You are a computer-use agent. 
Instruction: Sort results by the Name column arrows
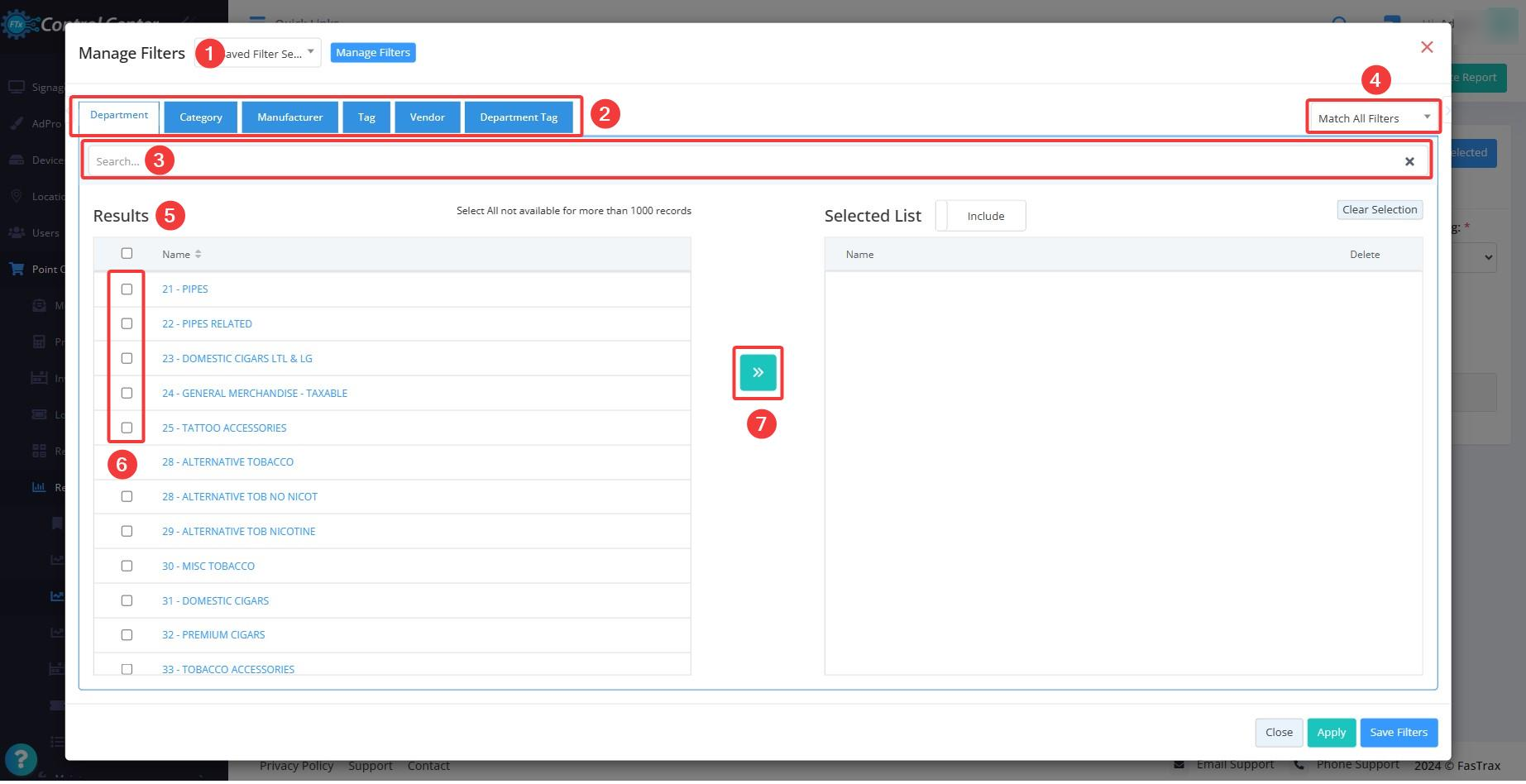(199, 254)
